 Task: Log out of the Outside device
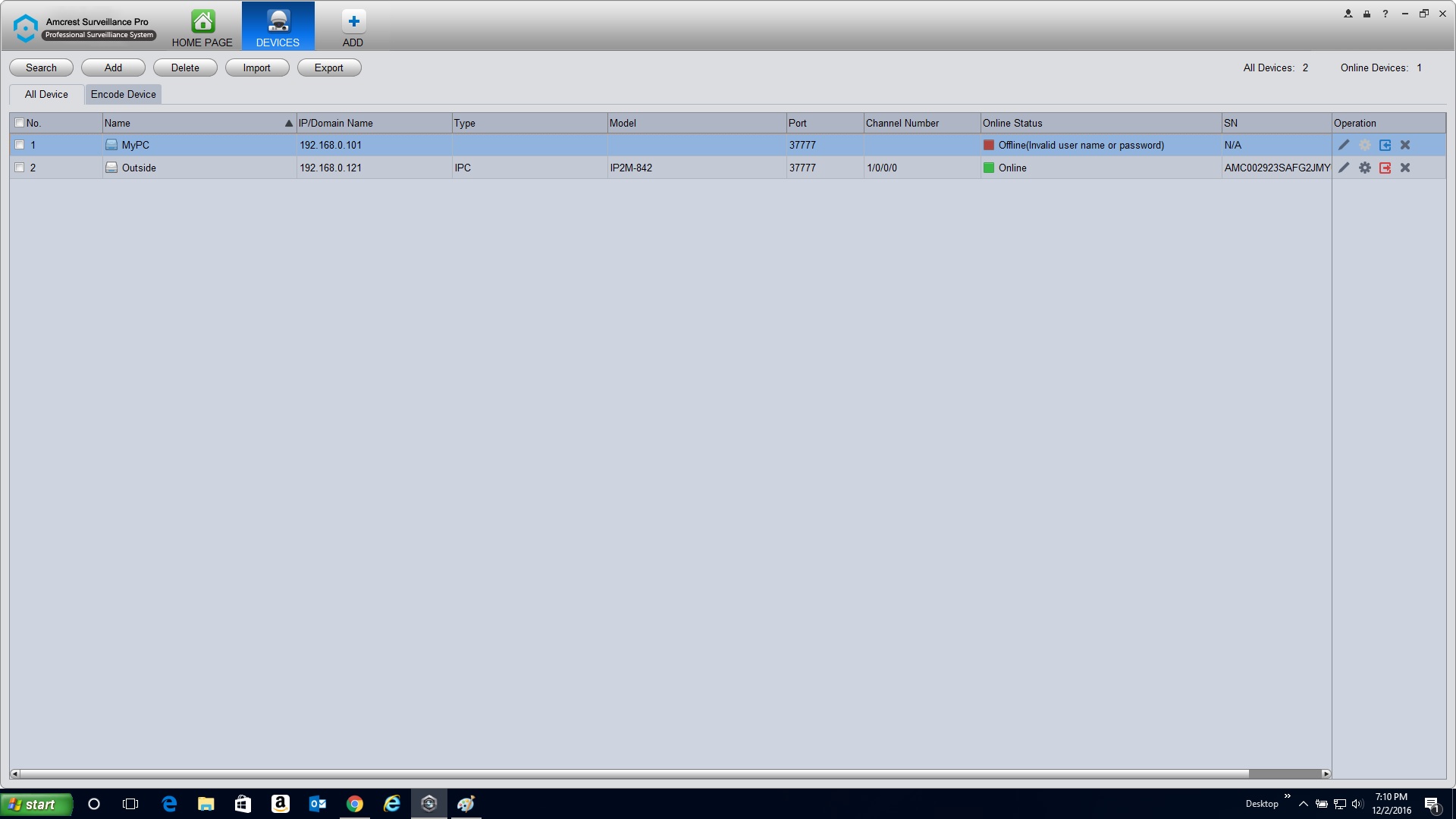(1385, 168)
